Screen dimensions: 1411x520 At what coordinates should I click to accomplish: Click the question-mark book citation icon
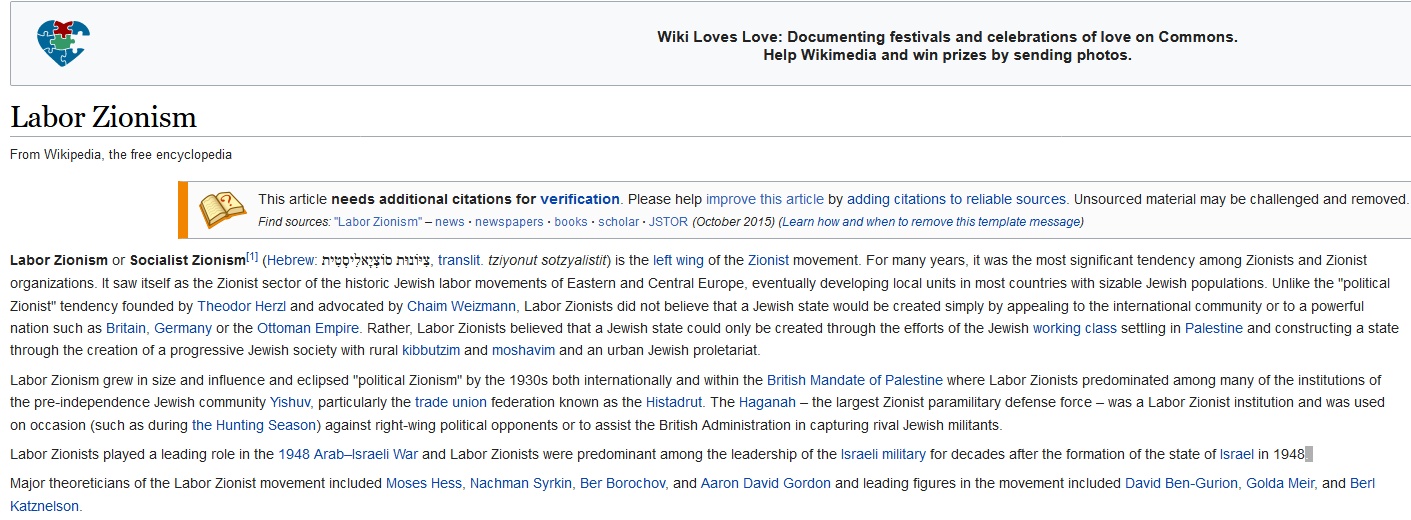[222, 209]
